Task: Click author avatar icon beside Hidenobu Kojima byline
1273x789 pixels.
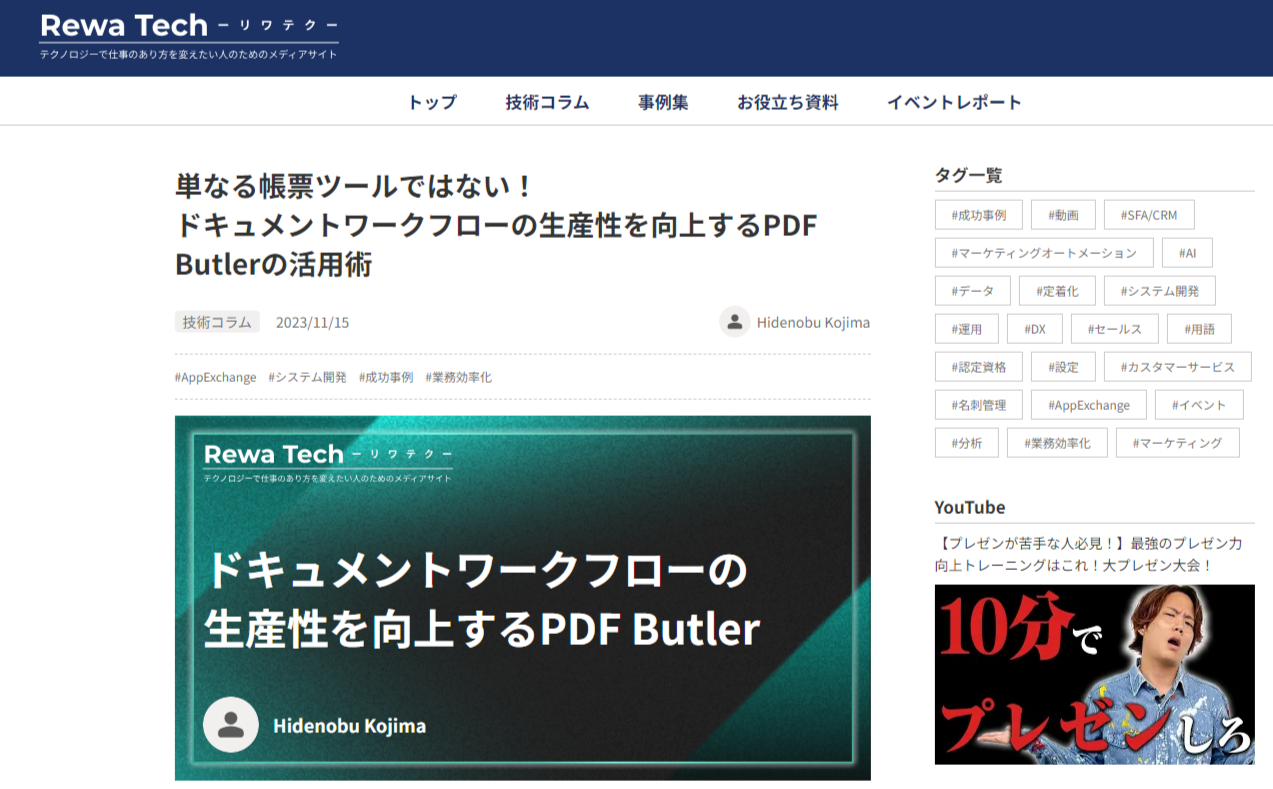Action: point(735,322)
